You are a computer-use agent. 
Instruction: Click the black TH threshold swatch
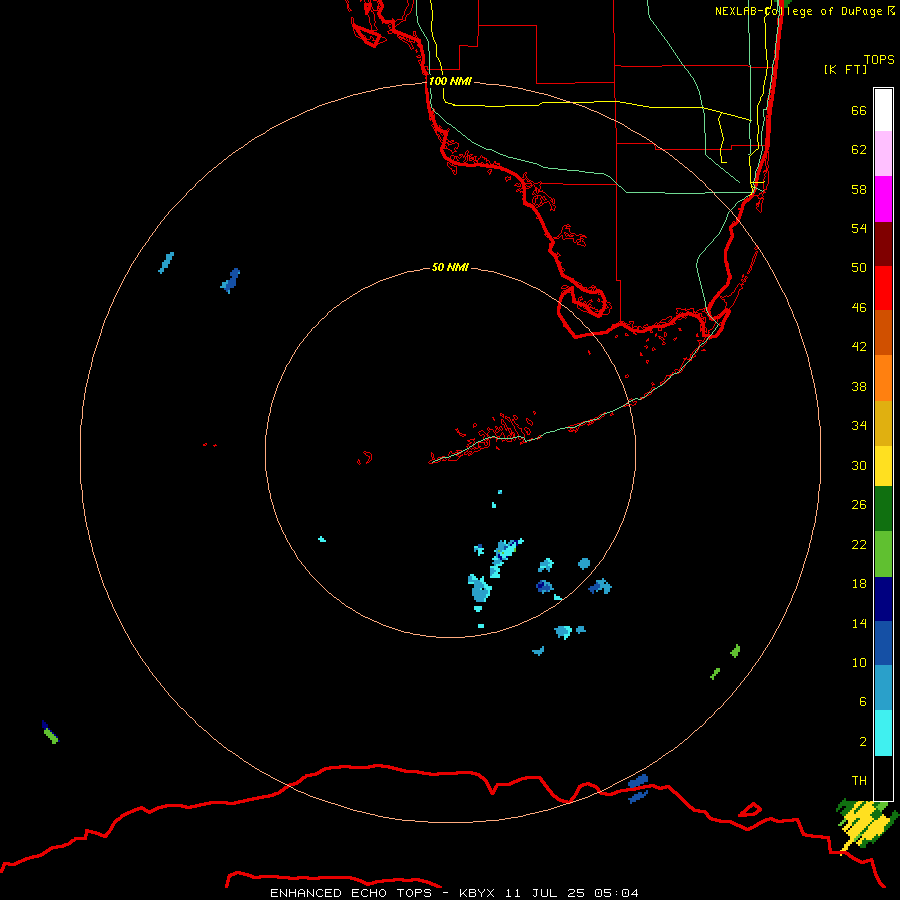pos(883,778)
